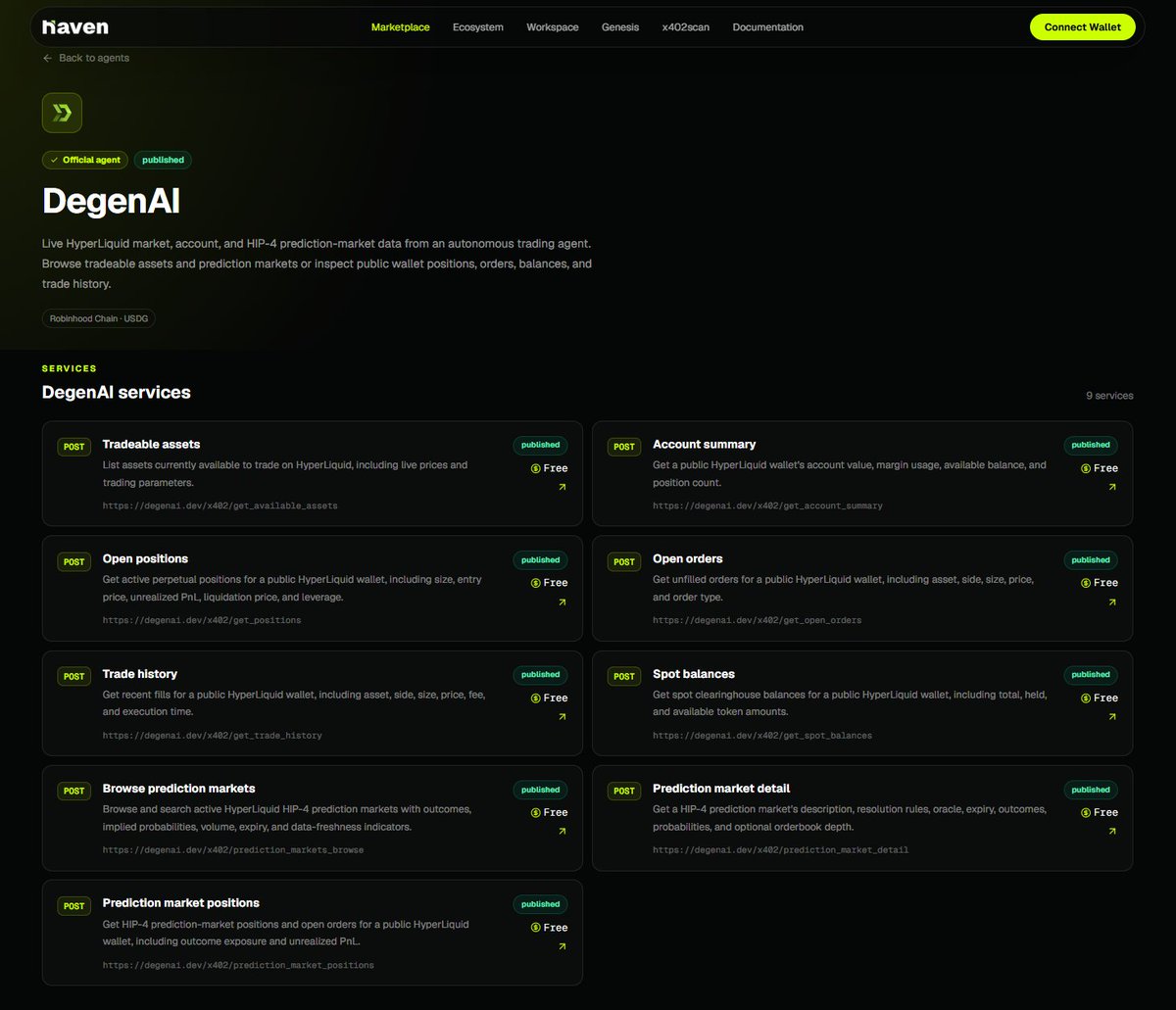Viewport: 1176px width, 1010px height.
Task: Click published badge on Prediction market detail card
Action: coord(1091,790)
